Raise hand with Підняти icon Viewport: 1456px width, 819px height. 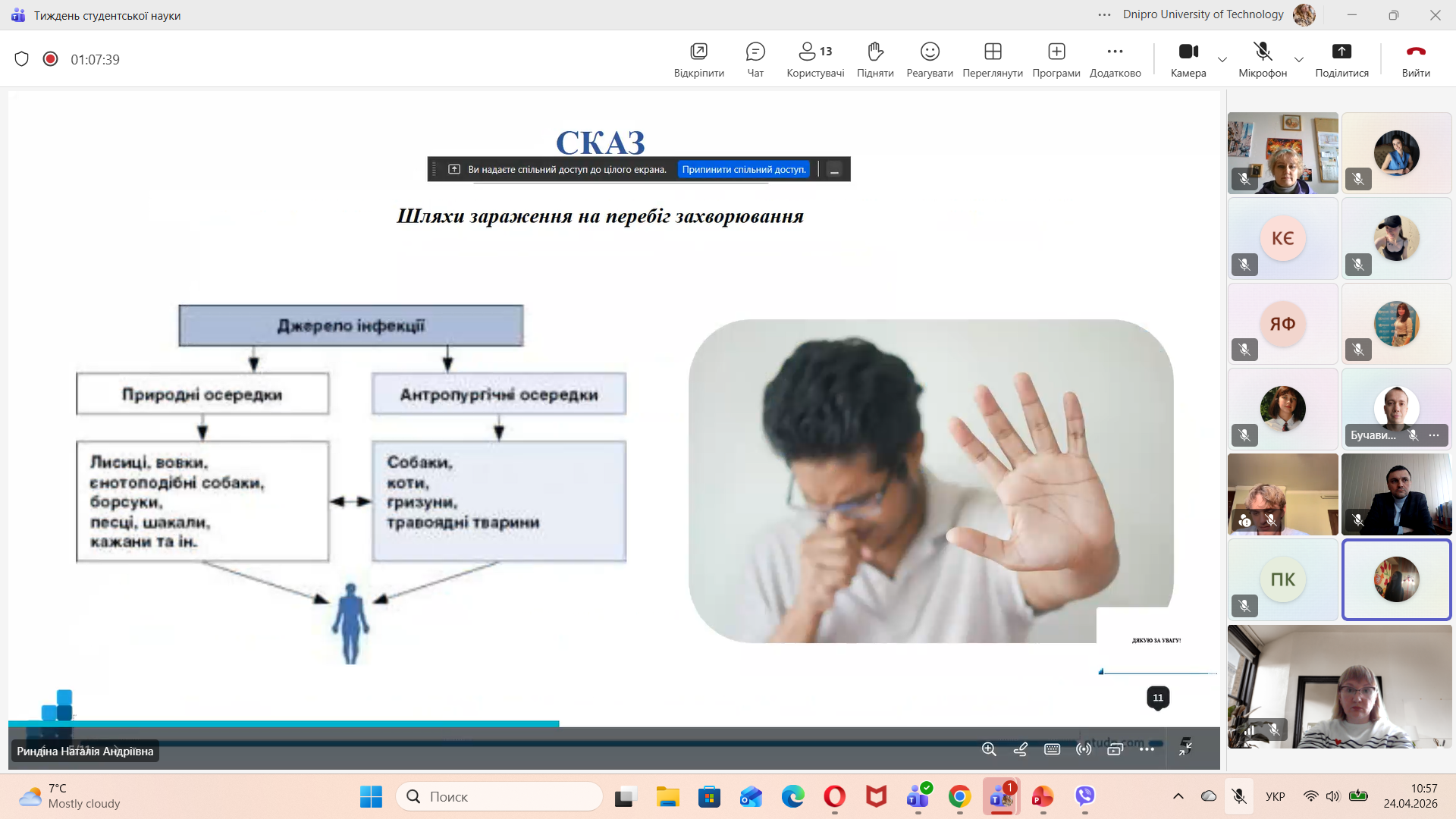[x=875, y=59]
